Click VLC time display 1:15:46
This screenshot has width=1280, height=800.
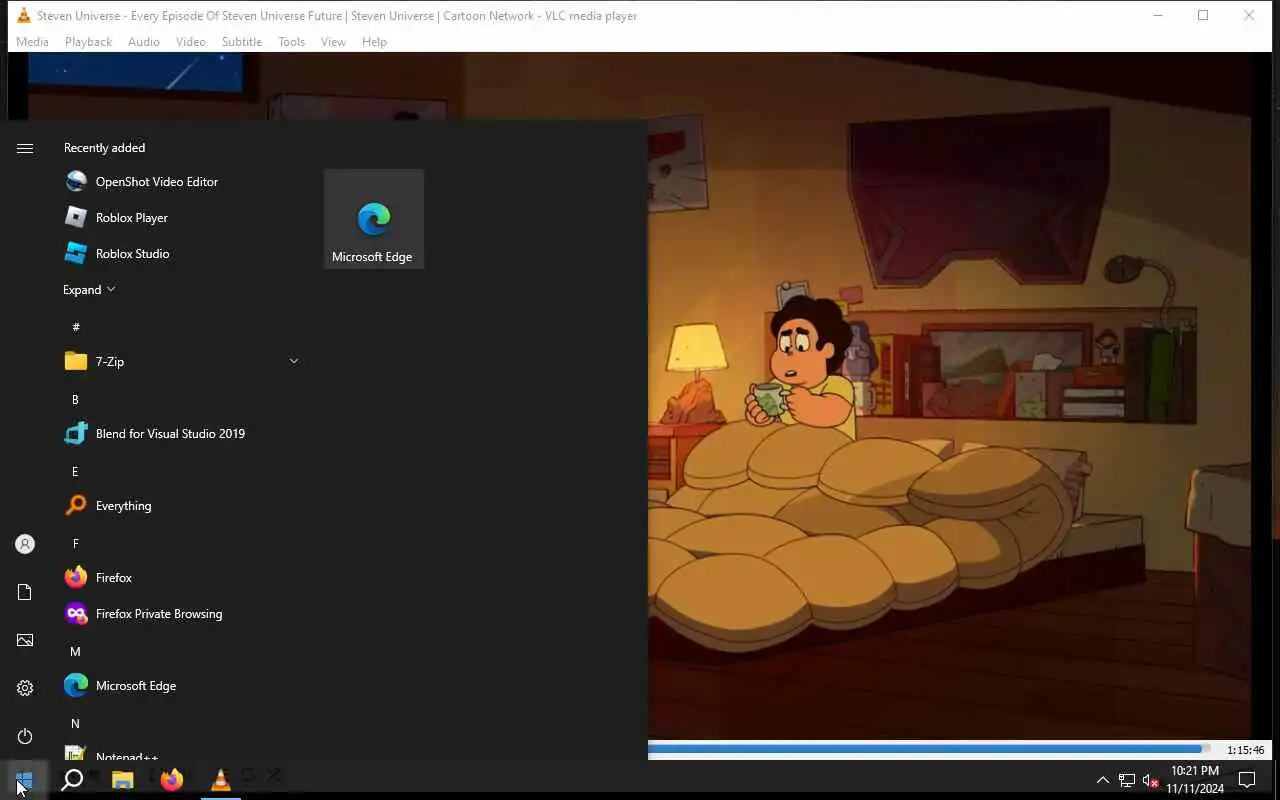tap(1245, 750)
